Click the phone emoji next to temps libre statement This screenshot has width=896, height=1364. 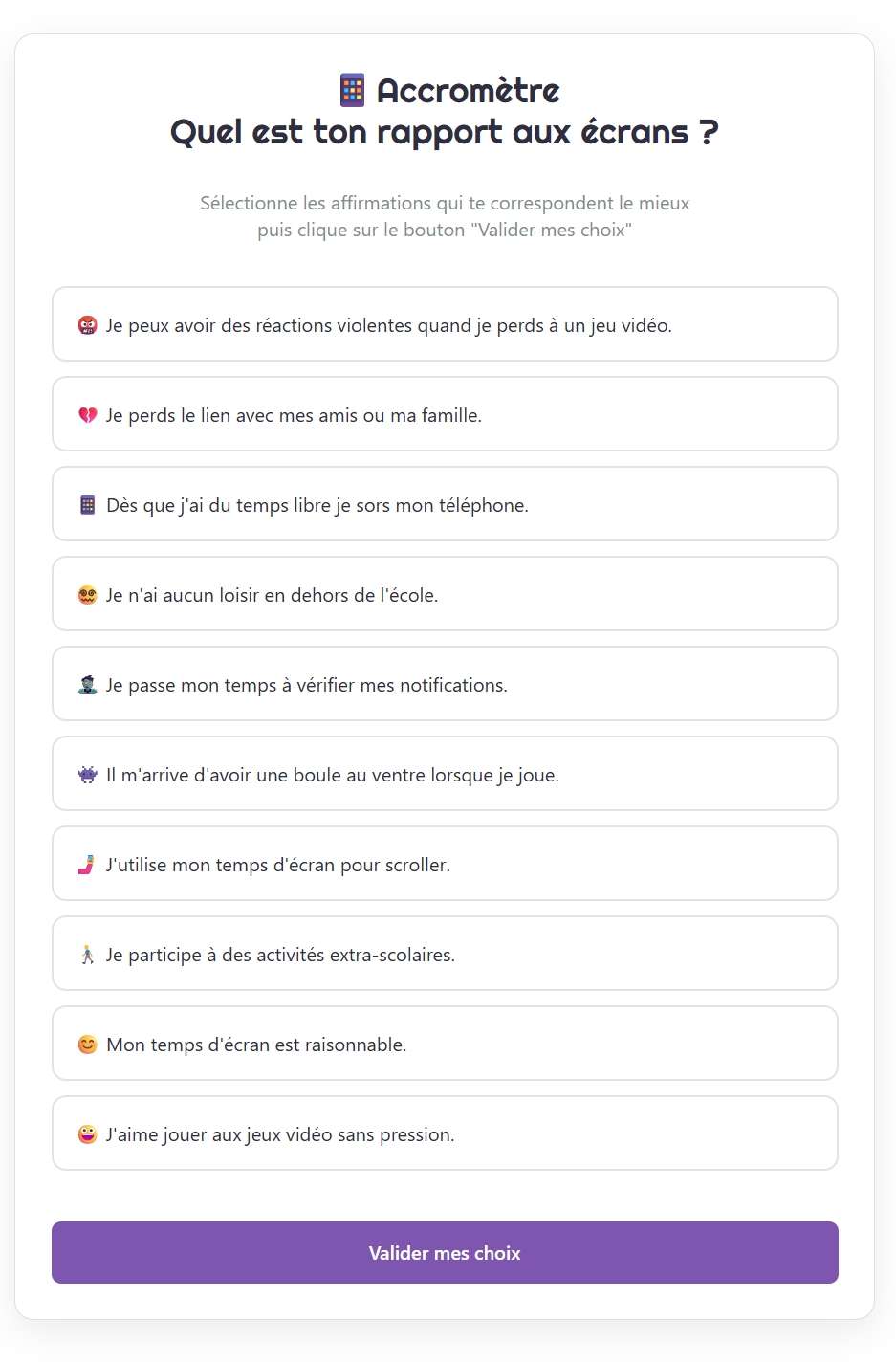(87, 504)
